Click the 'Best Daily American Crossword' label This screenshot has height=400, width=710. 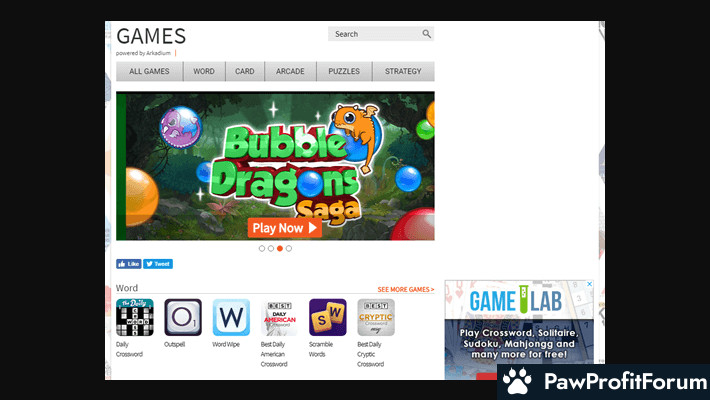[x=274, y=354]
